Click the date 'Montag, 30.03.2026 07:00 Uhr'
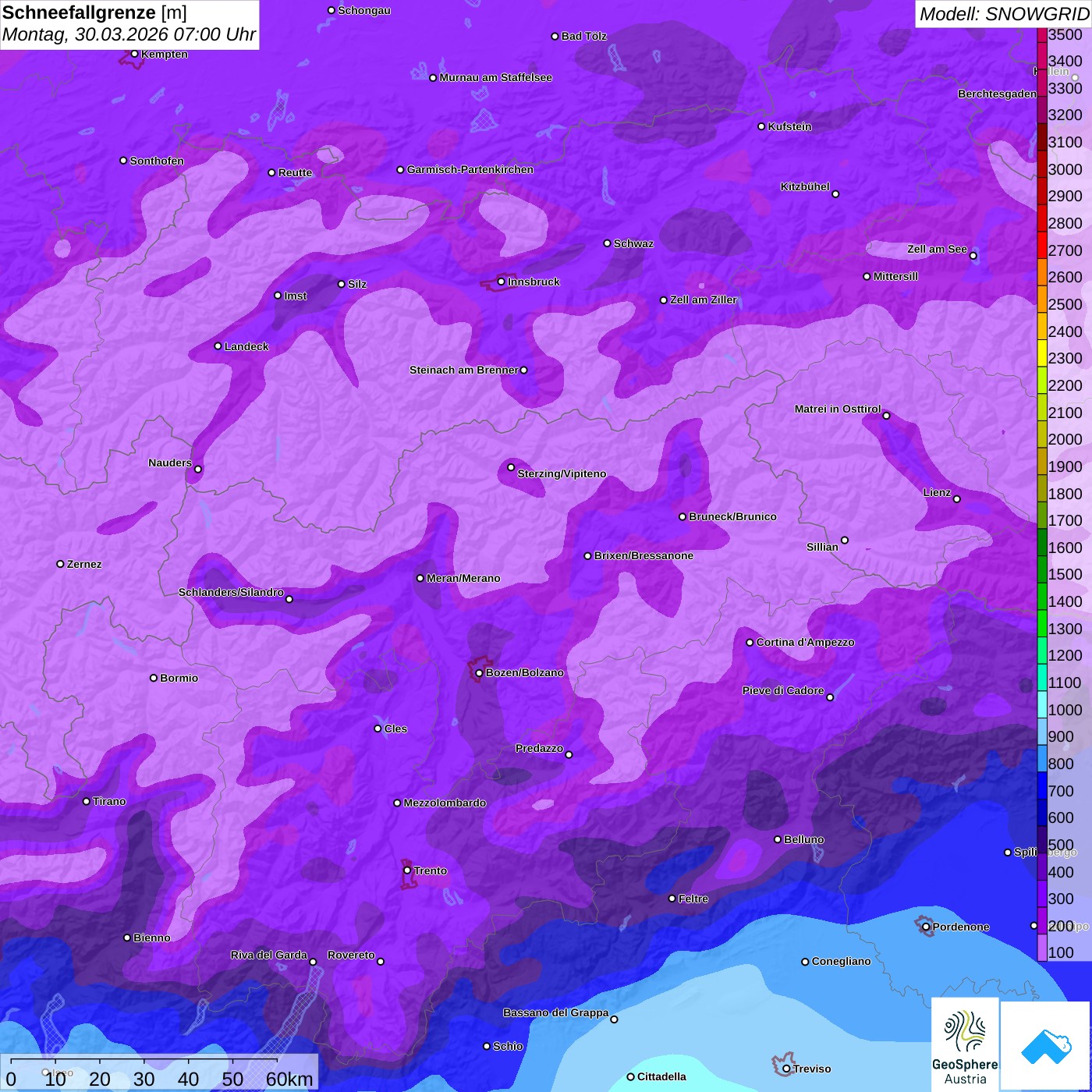 (x=129, y=34)
